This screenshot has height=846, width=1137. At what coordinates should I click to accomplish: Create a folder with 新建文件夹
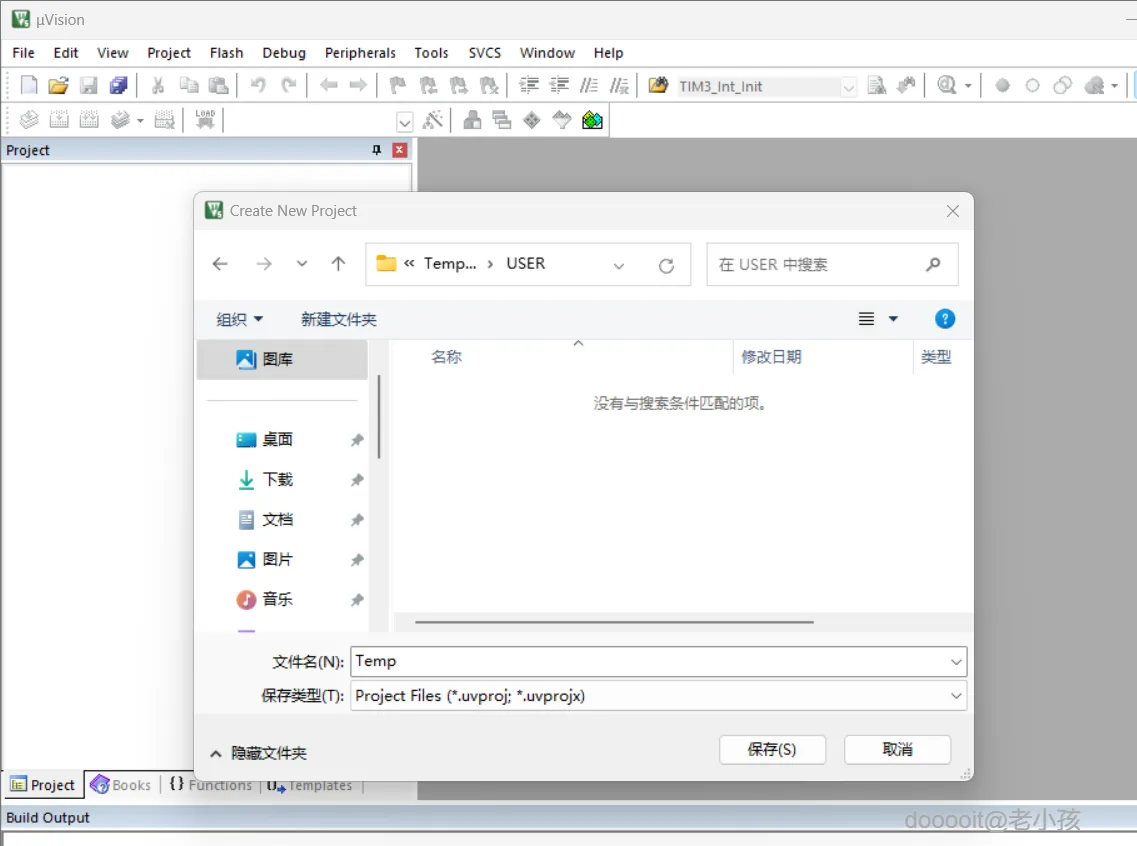coord(339,318)
